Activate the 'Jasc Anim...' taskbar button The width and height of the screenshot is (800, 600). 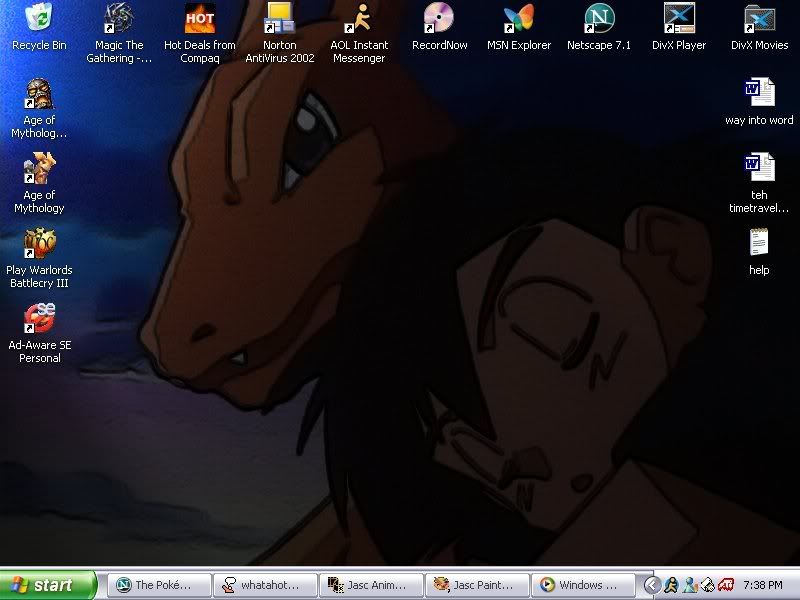[x=372, y=585]
